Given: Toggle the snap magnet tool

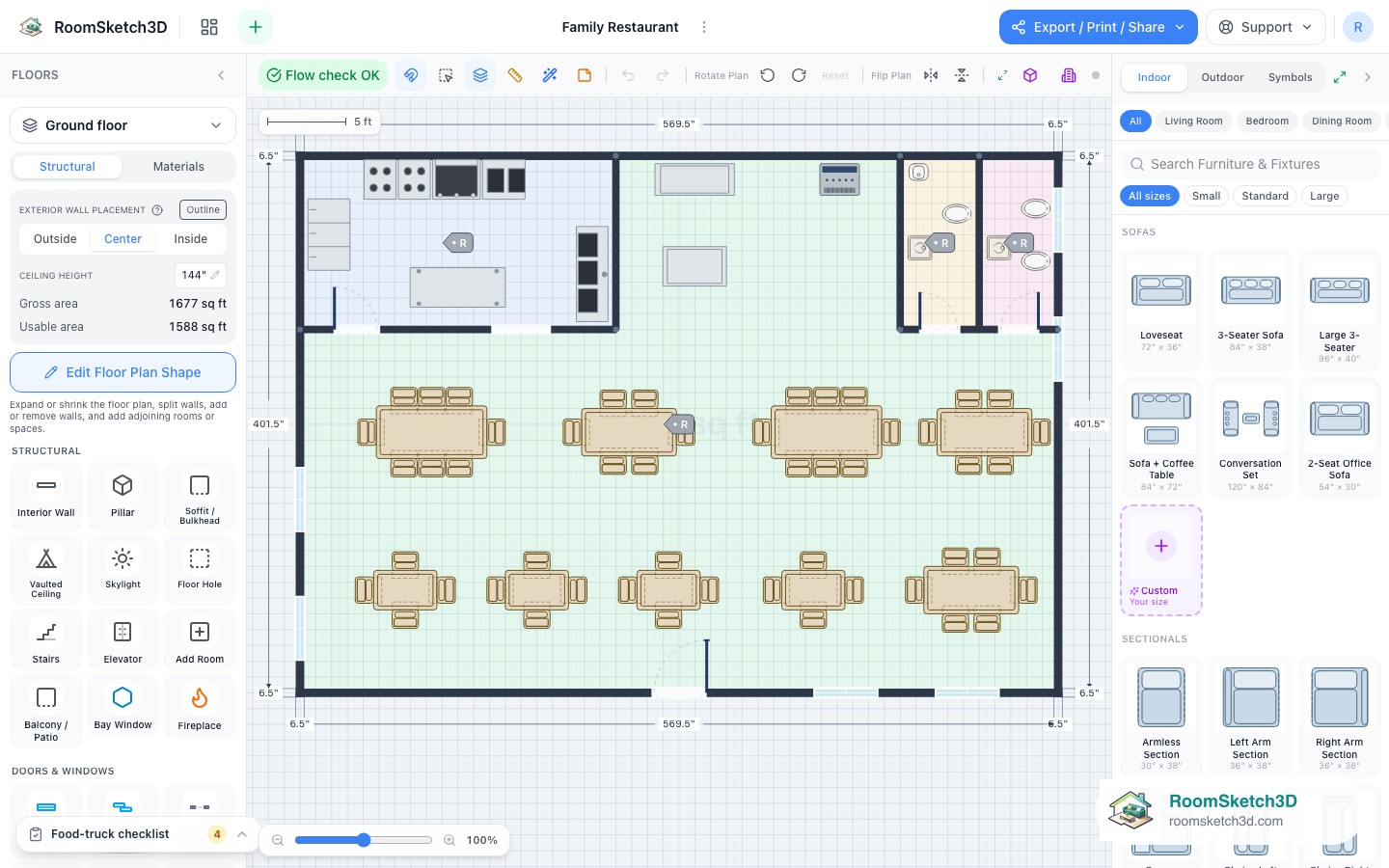Looking at the screenshot, I should tap(411, 75).
